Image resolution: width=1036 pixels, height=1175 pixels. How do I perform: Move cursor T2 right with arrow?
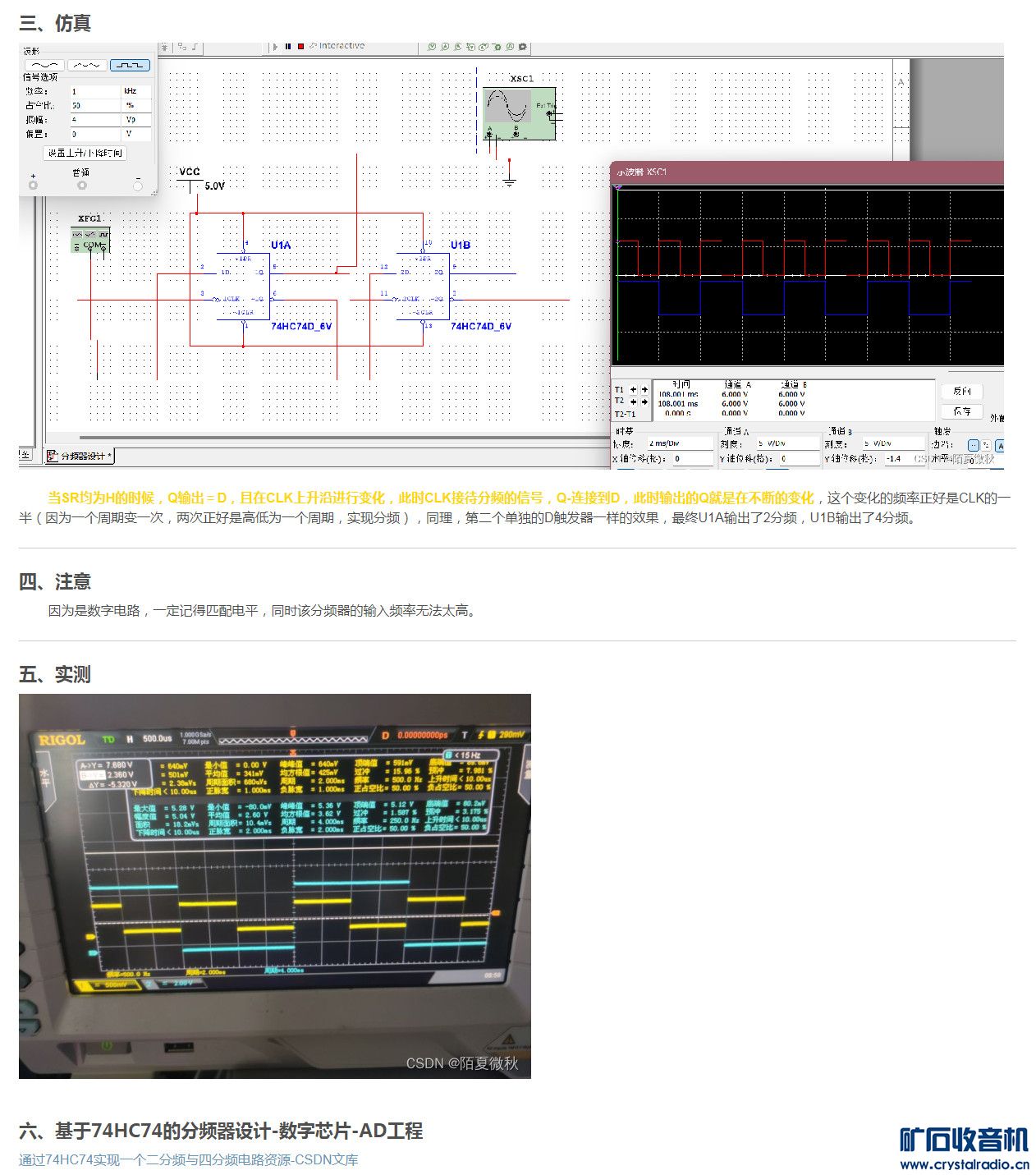(644, 402)
